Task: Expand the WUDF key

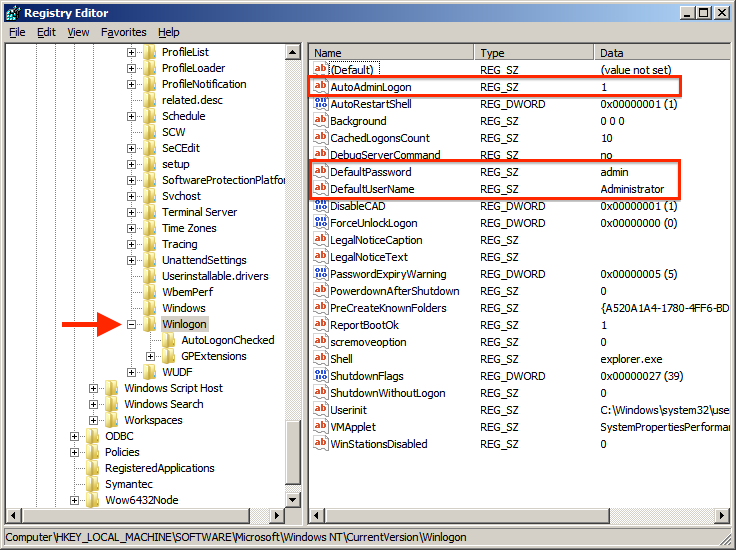Action: click(131, 373)
